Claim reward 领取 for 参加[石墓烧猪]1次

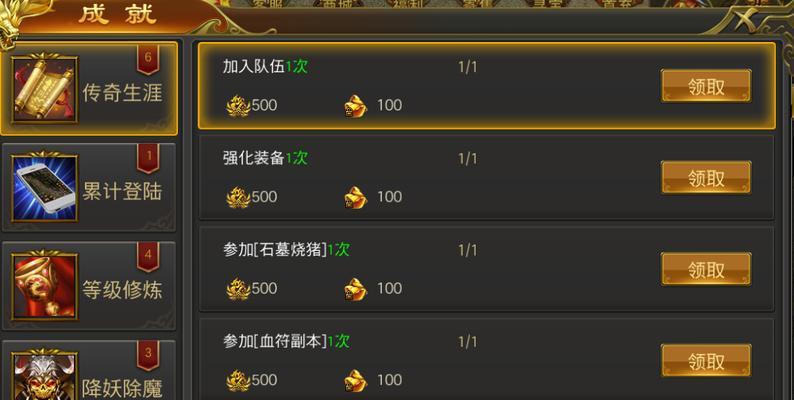pyautogui.click(x=706, y=269)
